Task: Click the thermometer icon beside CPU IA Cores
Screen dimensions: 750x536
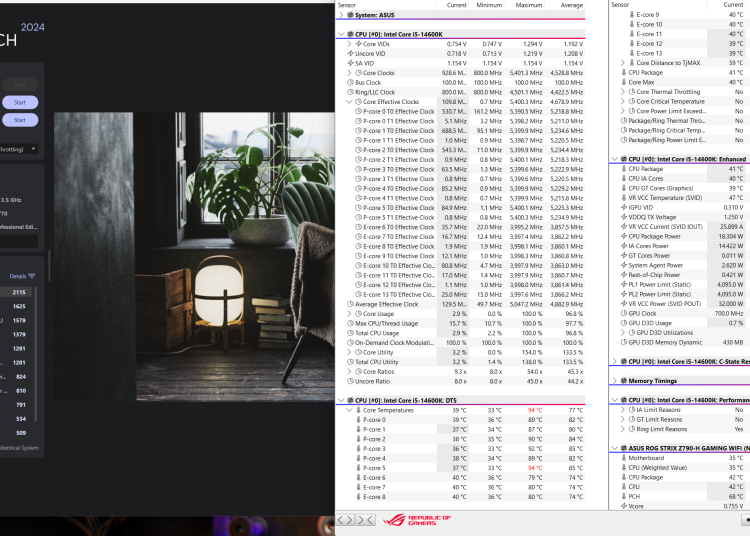Action: [x=624, y=178]
